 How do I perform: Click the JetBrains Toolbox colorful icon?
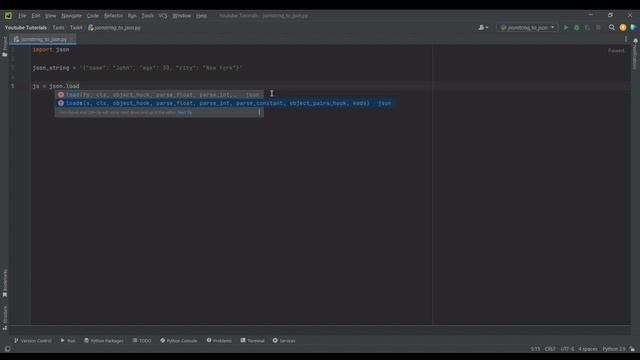(x=633, y=27)
